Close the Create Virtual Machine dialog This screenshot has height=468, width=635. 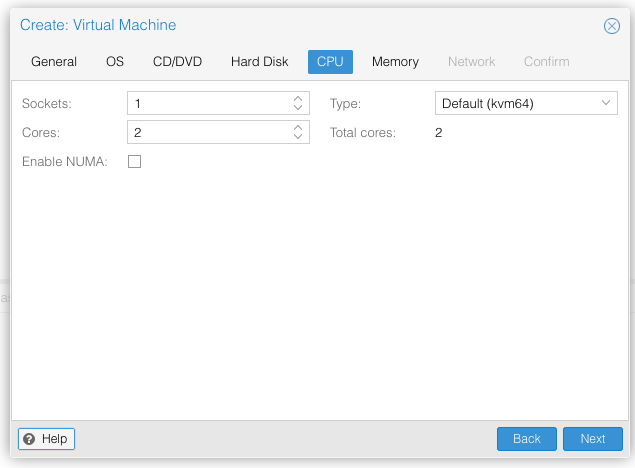click(612, 26)
